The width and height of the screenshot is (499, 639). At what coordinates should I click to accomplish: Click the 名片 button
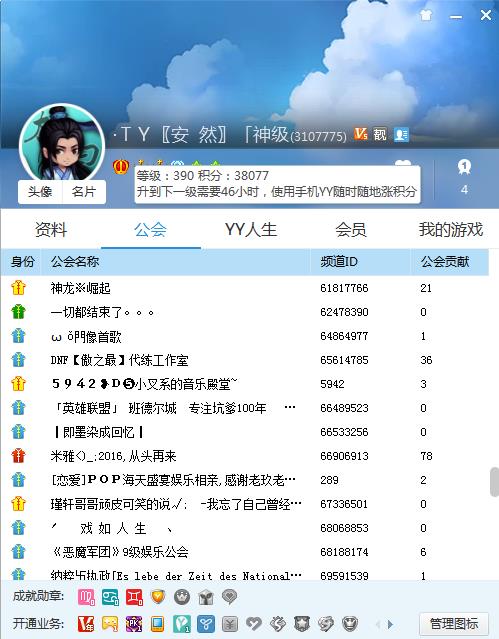point(84,192)
